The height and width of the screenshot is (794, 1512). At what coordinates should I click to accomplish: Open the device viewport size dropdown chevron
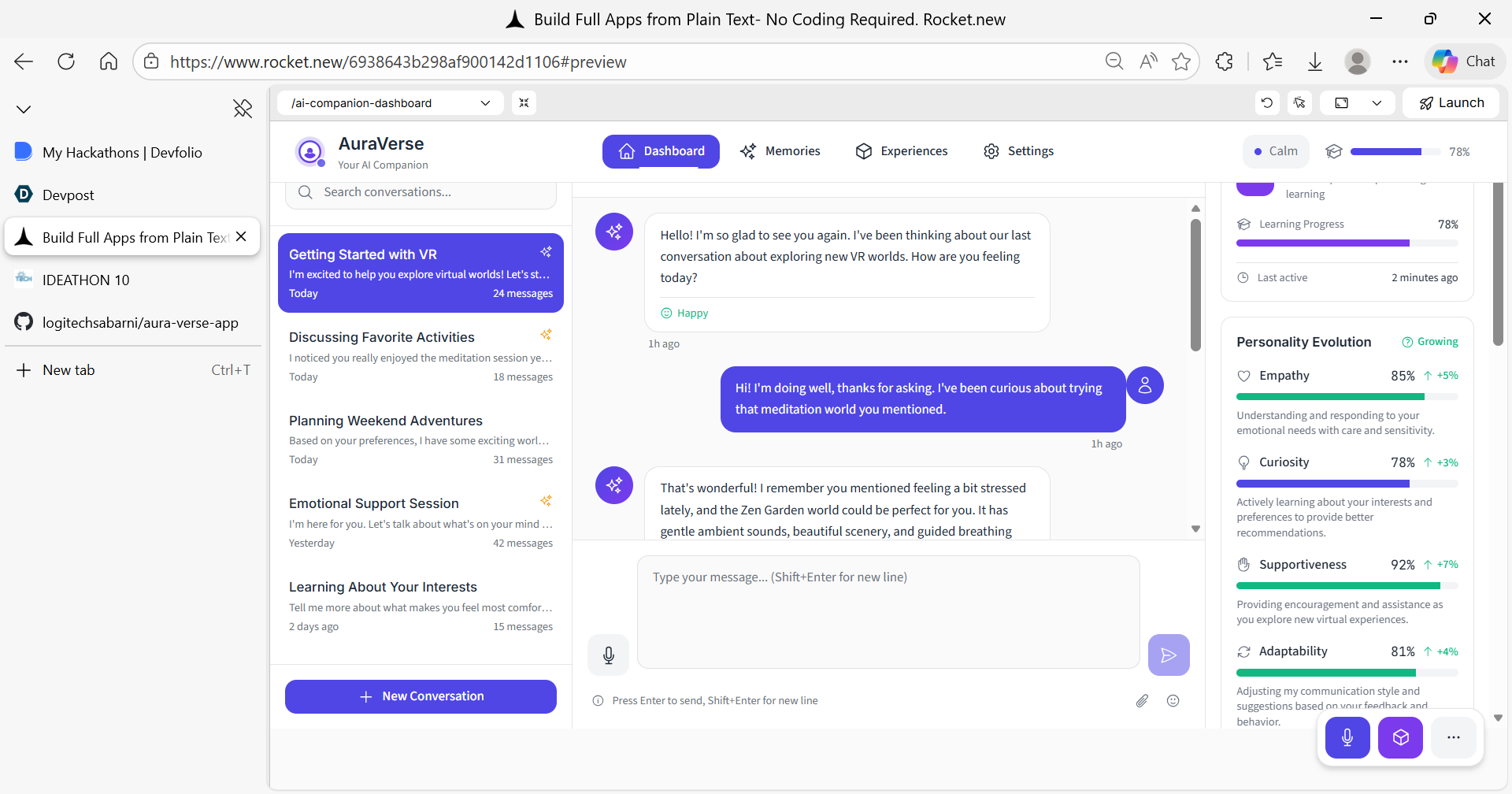1377,103
